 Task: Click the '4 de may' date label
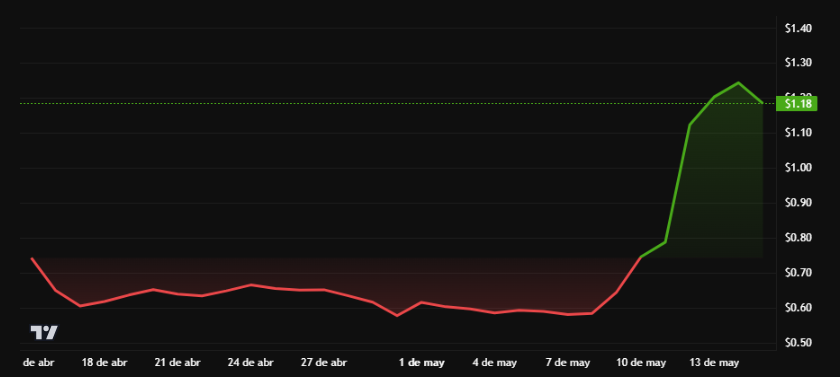coord(494,363)
